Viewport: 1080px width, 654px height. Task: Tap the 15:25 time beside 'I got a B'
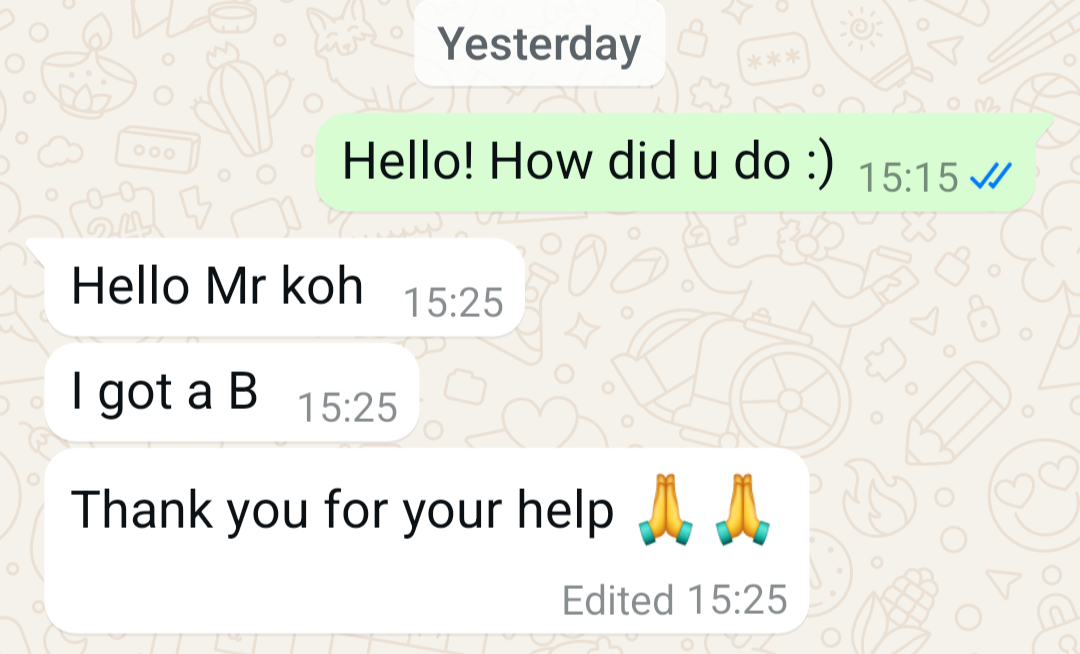(x=347, y=407)
